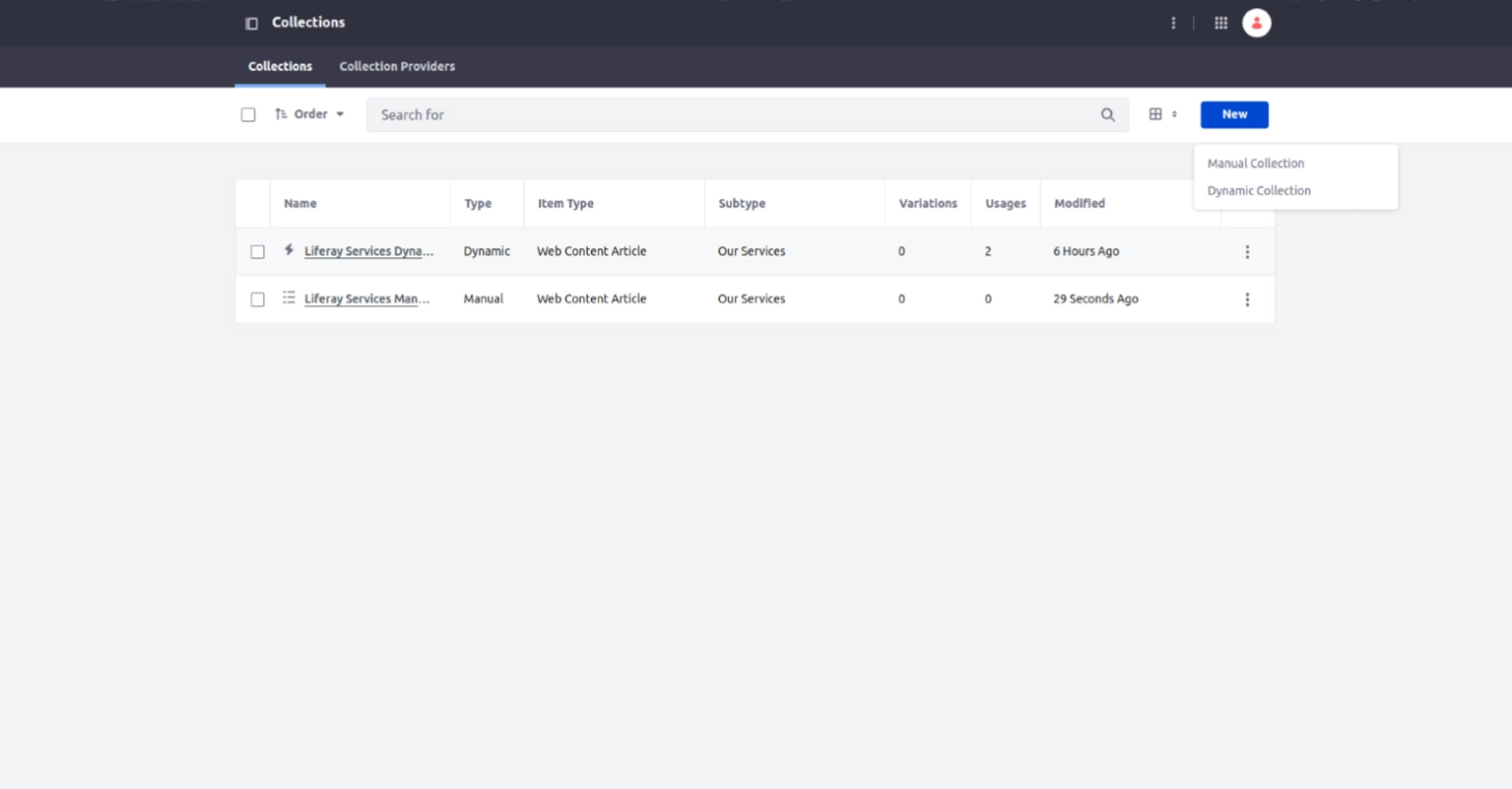Viewport: 1512px width, 789px height.
Task: Click the order direction arrow icon
Action: [281, 114]
